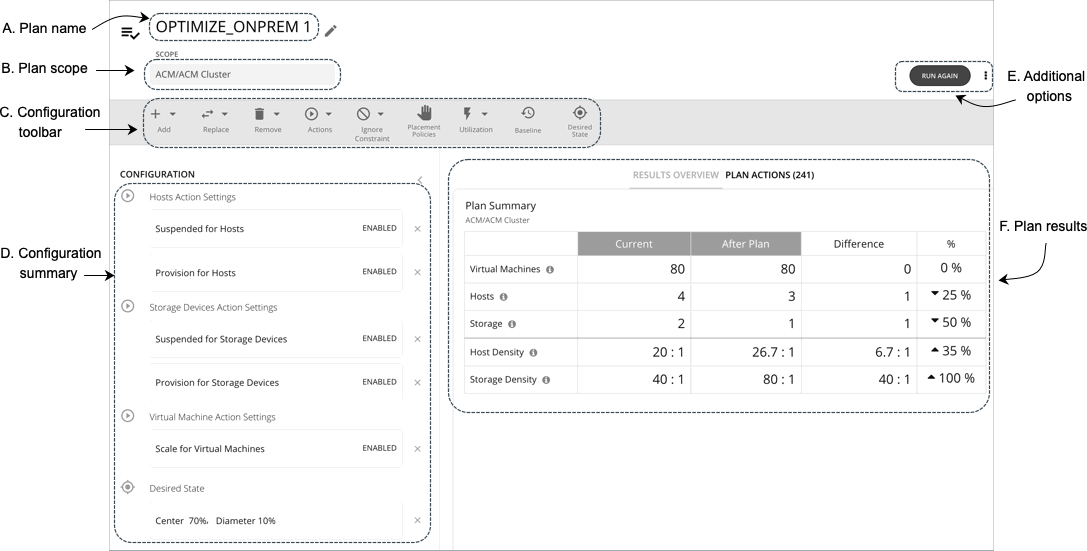Remove Provision for Hosts setting
This screenshot has height=551, width=1087.
[x=417, y=272]
